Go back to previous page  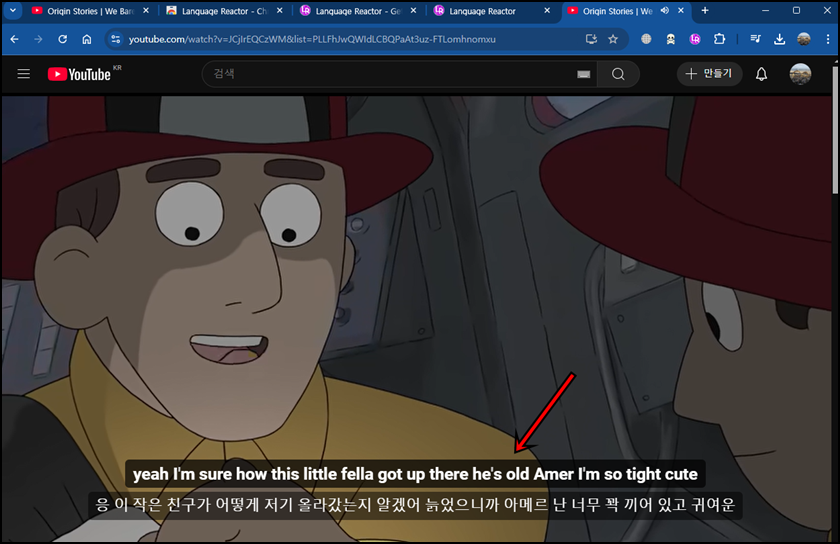(x=14, y=39)
